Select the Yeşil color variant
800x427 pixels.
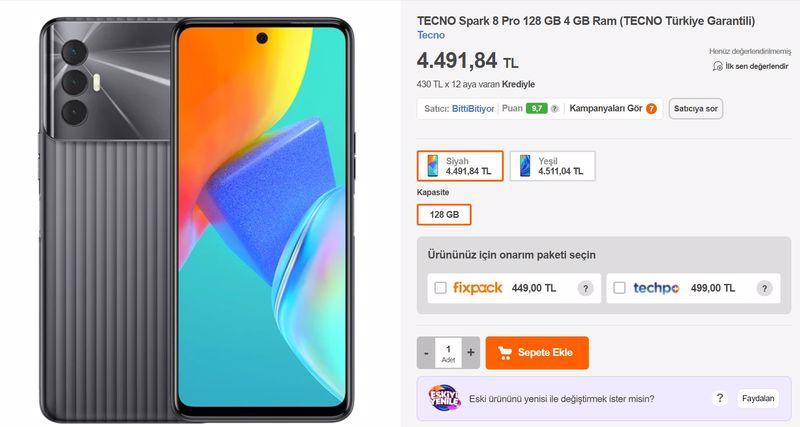coord(553,166)
